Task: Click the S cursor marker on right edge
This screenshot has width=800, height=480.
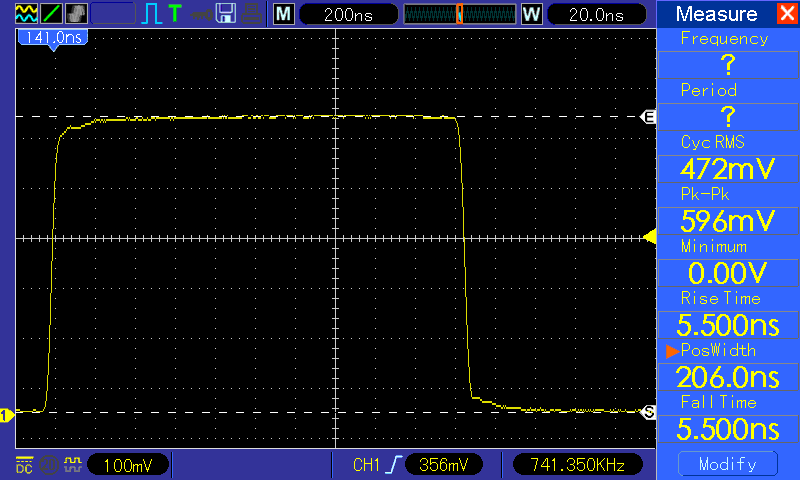Action: coord(648,412)
